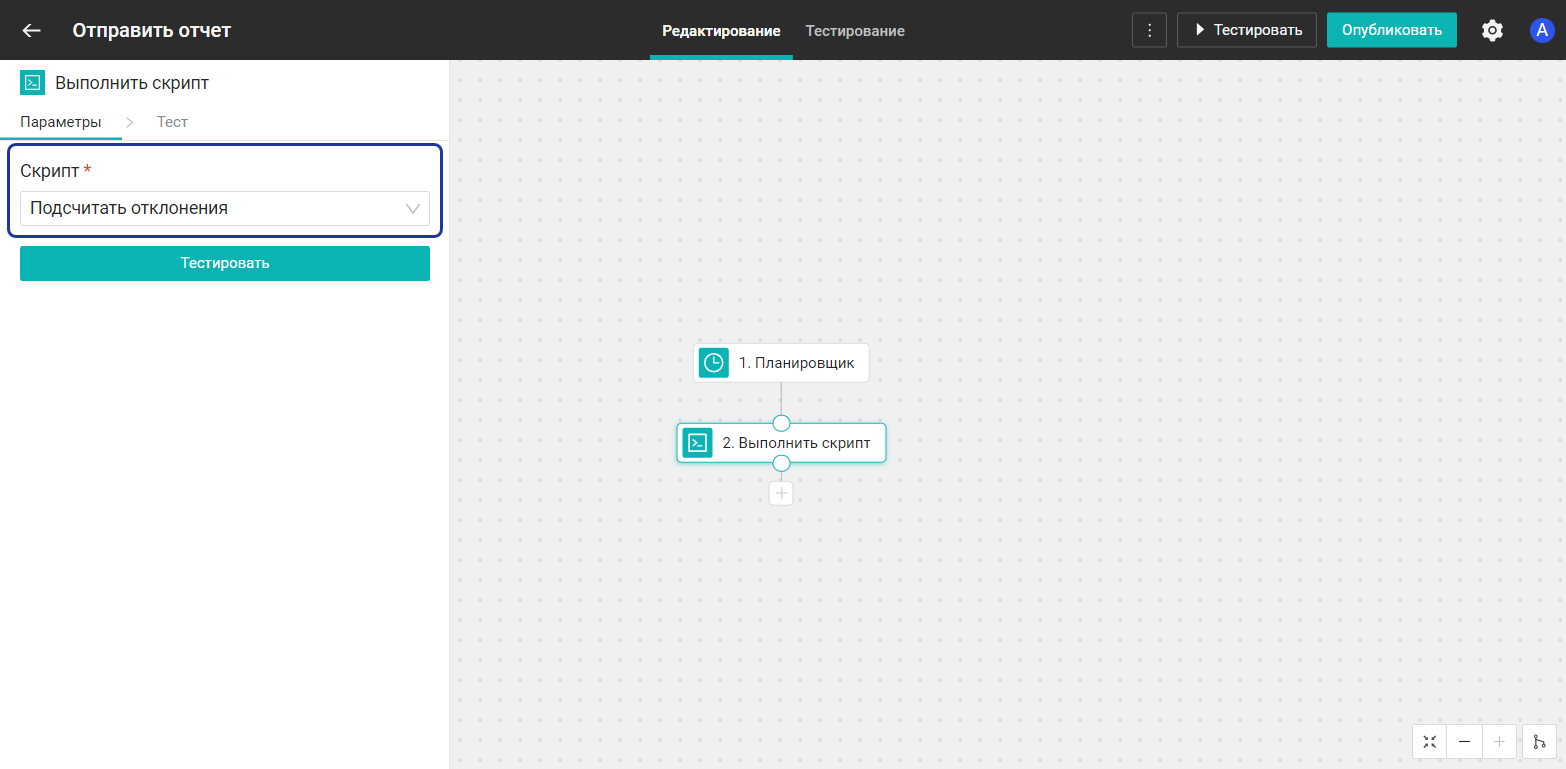Open the user avatar 'A' menu
Viewport: 1566px width, 769px height.
pyautogui.click(x=1542, y=30)
